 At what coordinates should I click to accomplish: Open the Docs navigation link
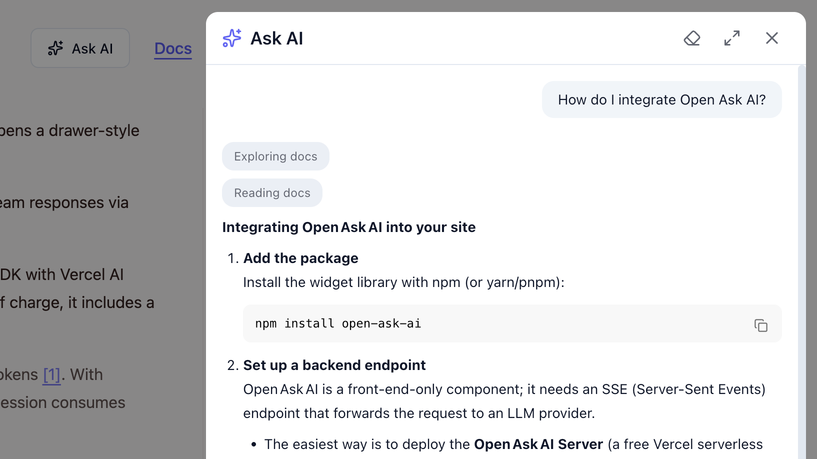click(x=173, y=48)
